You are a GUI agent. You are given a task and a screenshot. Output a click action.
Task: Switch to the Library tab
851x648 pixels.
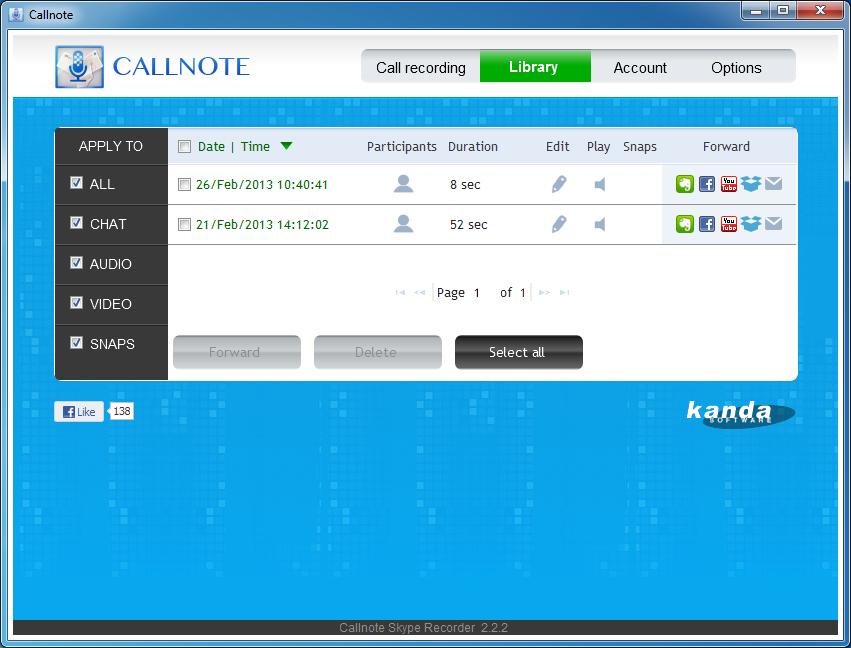[x=535, y=66]
